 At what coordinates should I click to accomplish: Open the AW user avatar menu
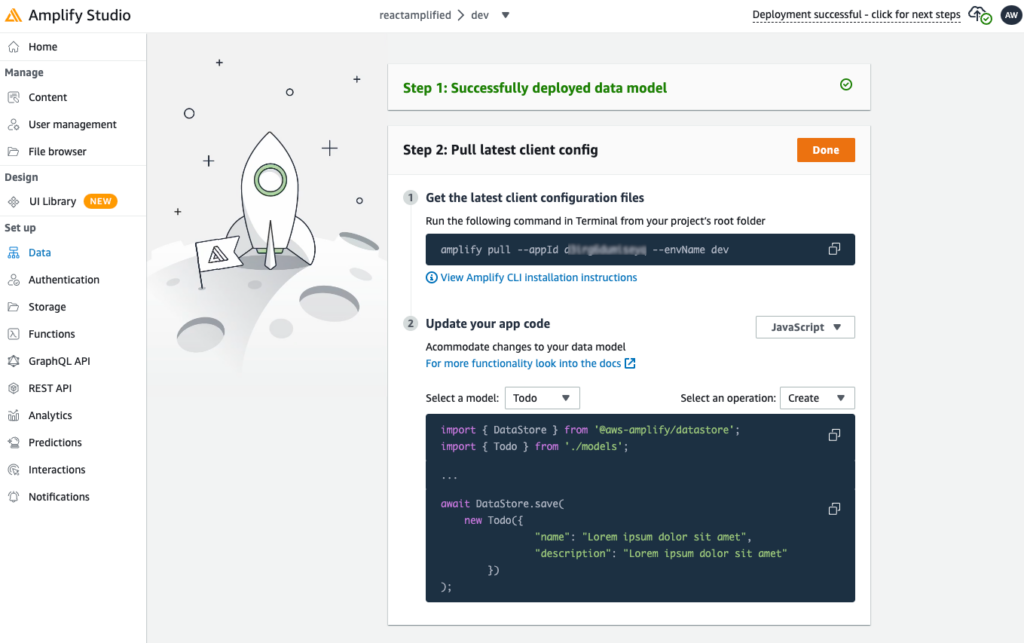[x=1010, y=15]
